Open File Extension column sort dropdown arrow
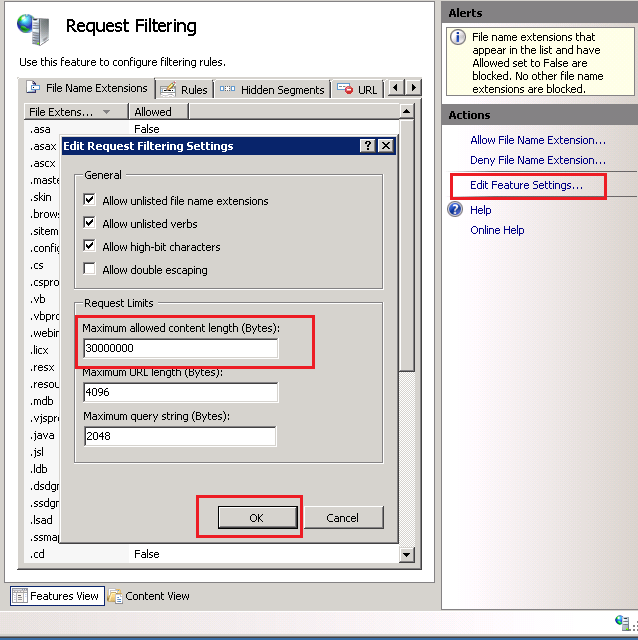 pos(107,112)
